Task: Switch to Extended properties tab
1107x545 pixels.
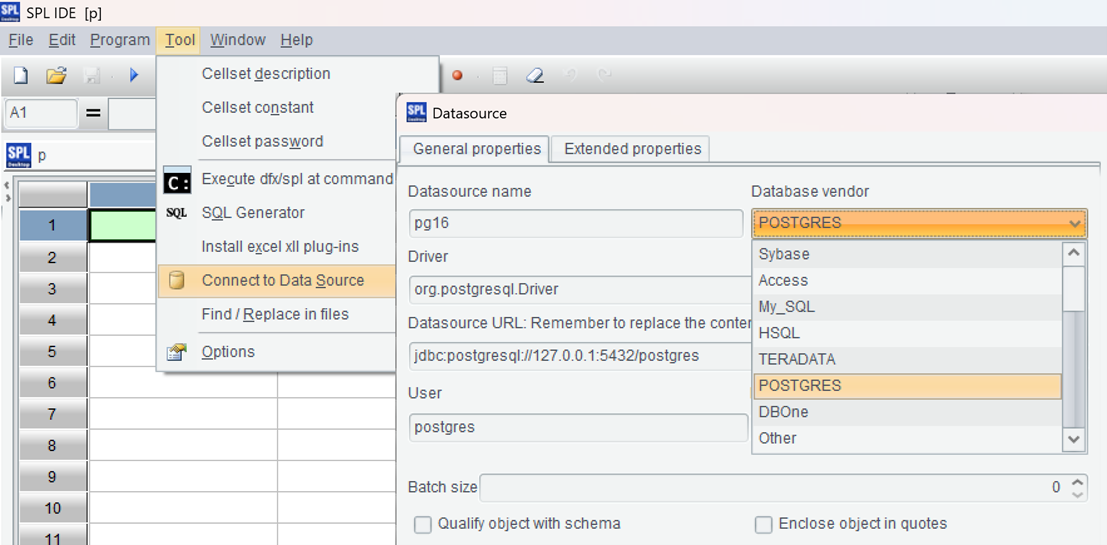Action: 632,149
